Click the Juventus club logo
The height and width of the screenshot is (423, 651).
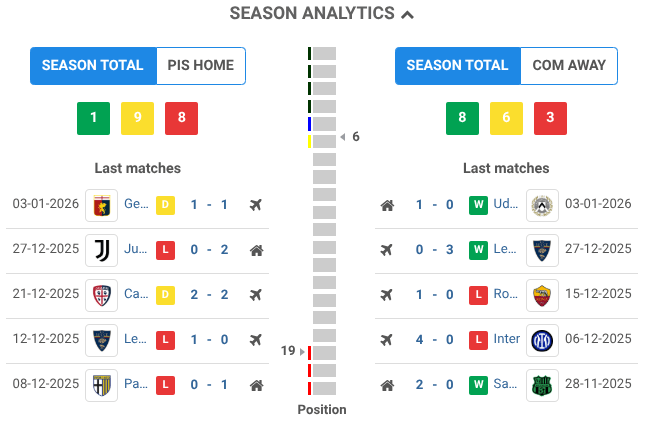coord(101,250)
